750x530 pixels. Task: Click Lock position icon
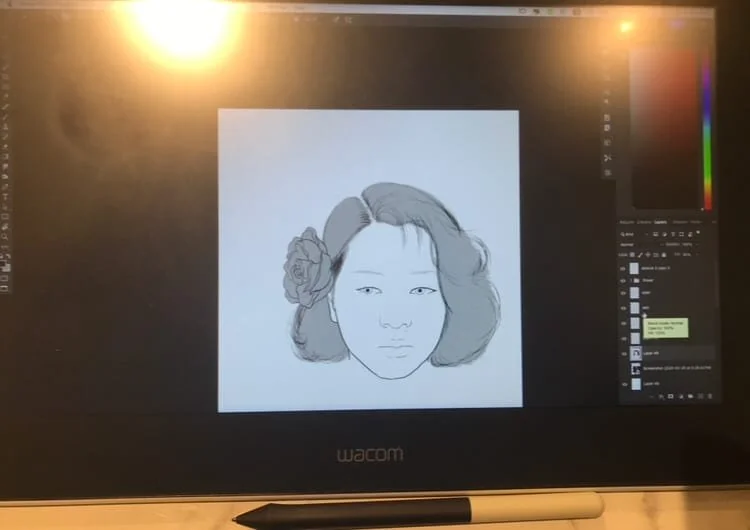point(648,255)
